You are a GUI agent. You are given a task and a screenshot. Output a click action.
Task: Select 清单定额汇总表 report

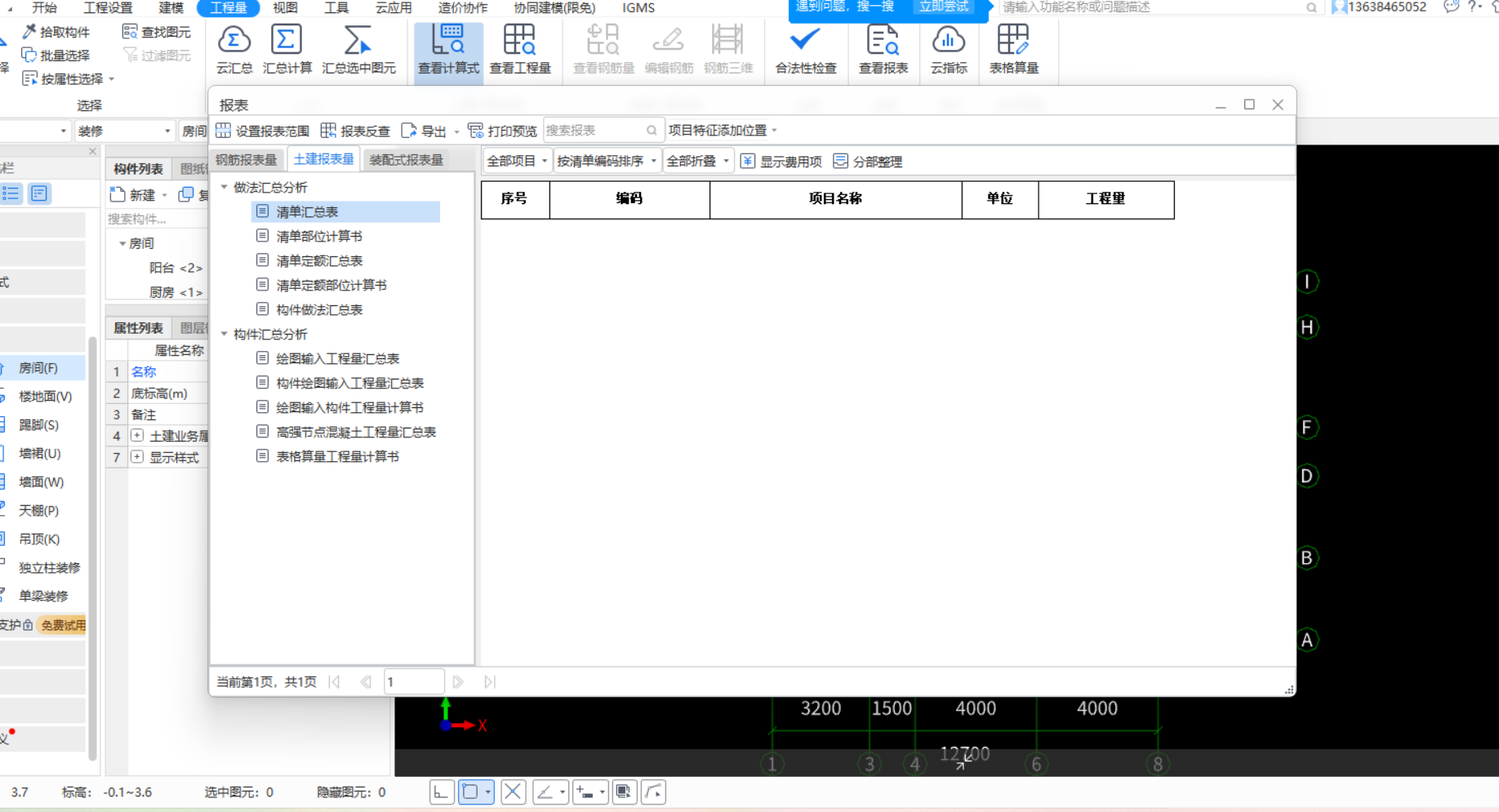coord(318,260)
